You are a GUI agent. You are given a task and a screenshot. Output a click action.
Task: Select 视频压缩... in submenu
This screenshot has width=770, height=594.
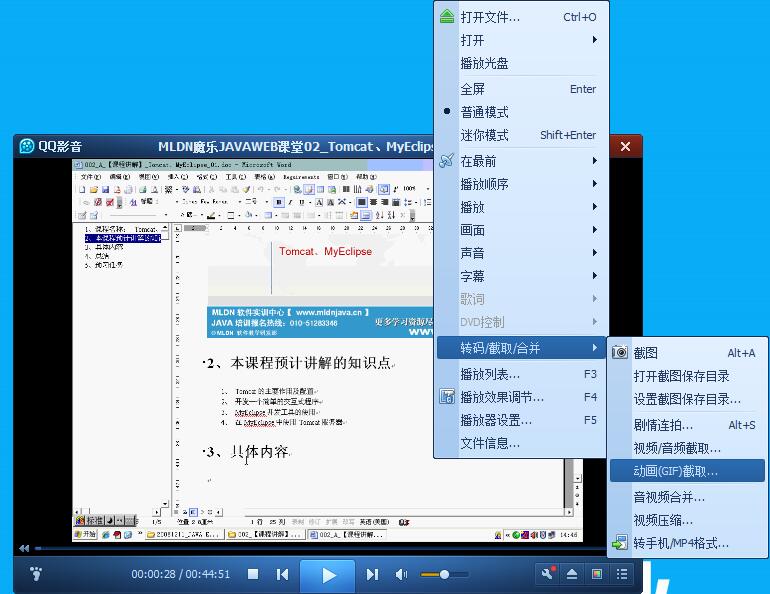point(687,520)
